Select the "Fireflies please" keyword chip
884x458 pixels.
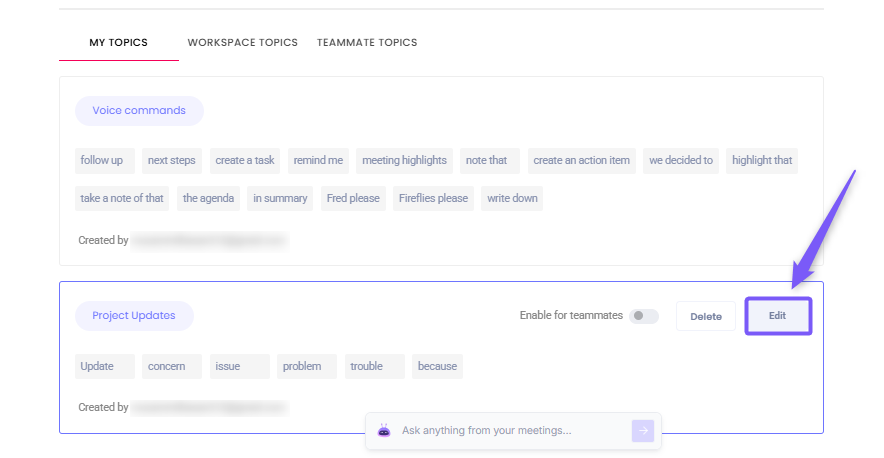tap(431, 198)
